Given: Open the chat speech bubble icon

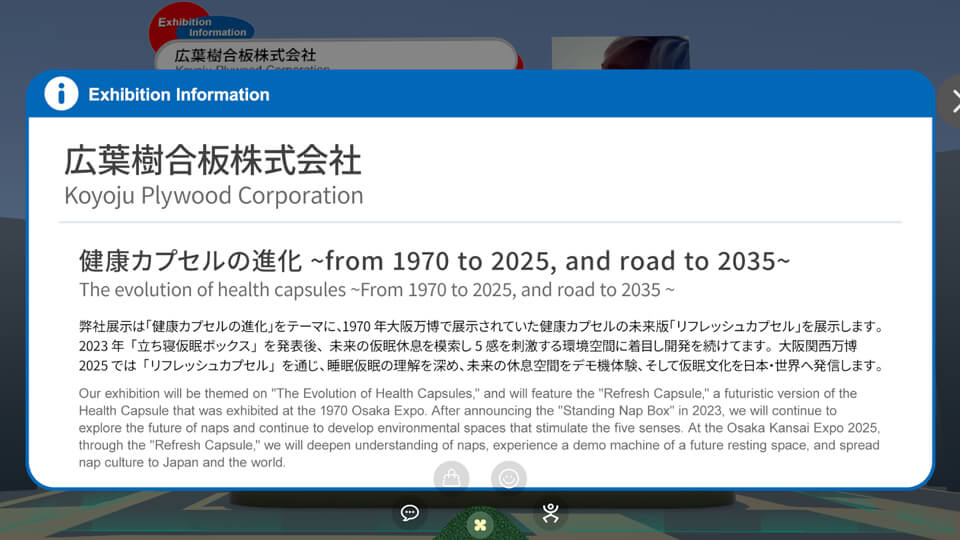Looking at the screenshot, I should click(410, 512).
